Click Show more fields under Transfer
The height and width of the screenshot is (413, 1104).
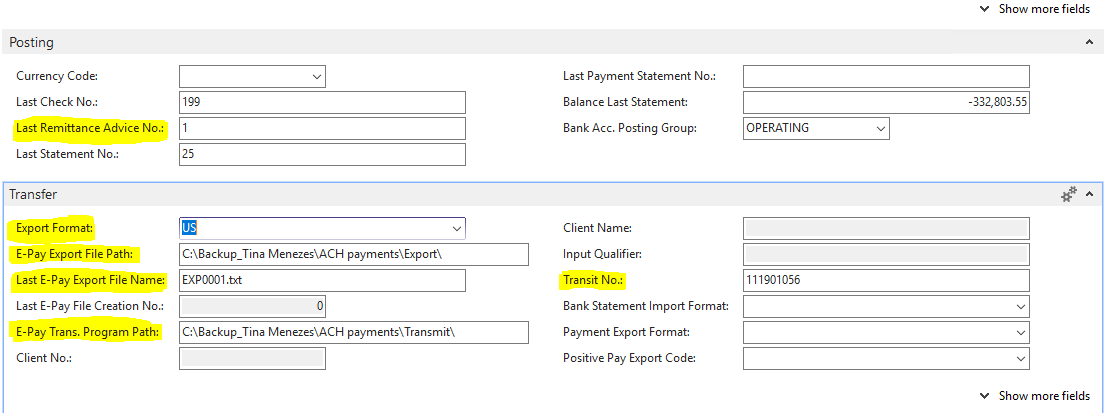(x=1036, y=395)
